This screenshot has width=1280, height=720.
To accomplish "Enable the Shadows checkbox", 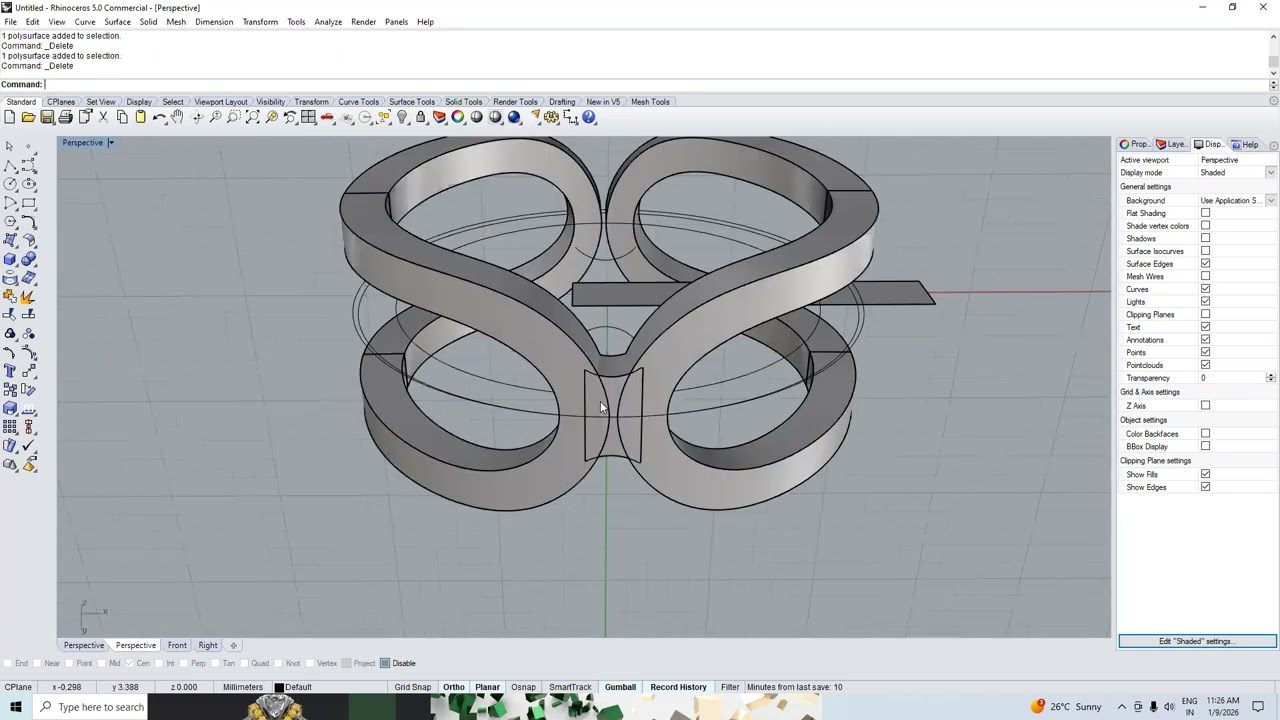I will click(1205, 238).
